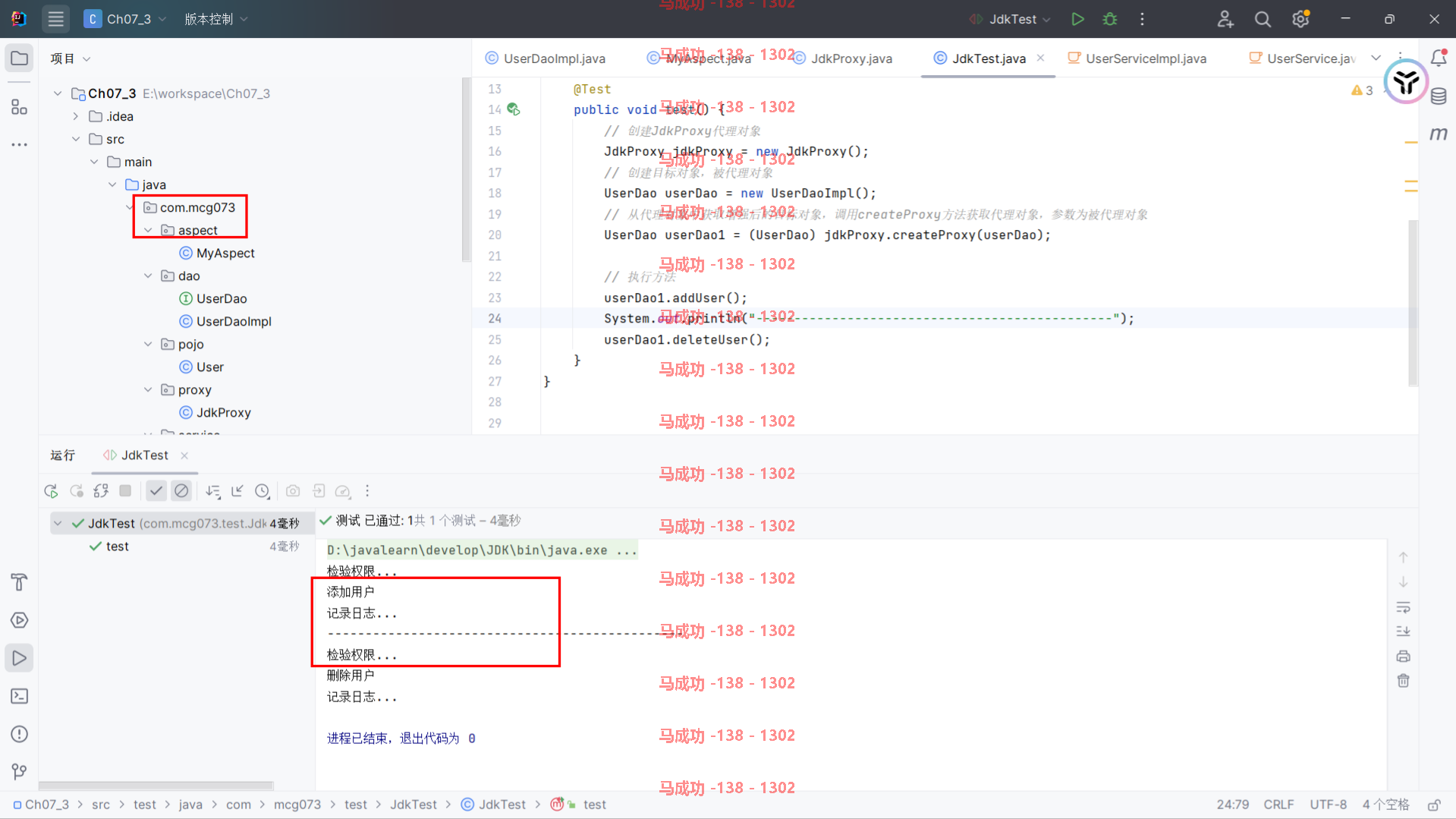Open the Run tool window icon
Viewport: 1456px width, 819px height.
(19, 658)
